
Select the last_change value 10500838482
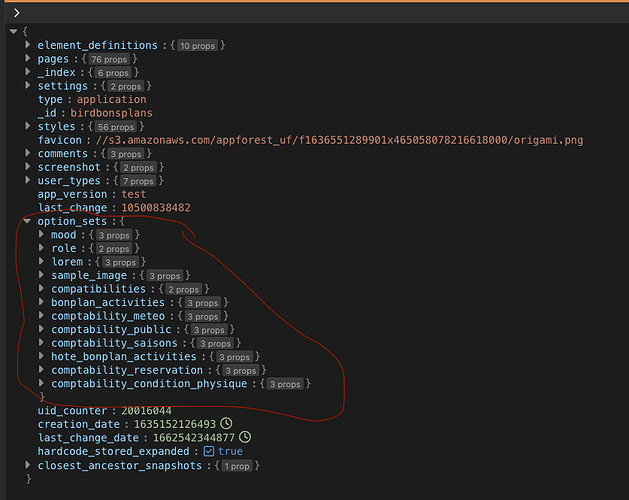[156, 208]
